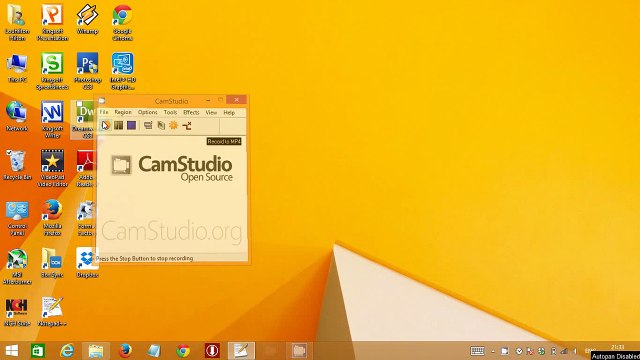The image size is (640, 360).
Task: Select the NCH Suite desktop shortcut
Action: pyautogui.click(x=17, y=312)
